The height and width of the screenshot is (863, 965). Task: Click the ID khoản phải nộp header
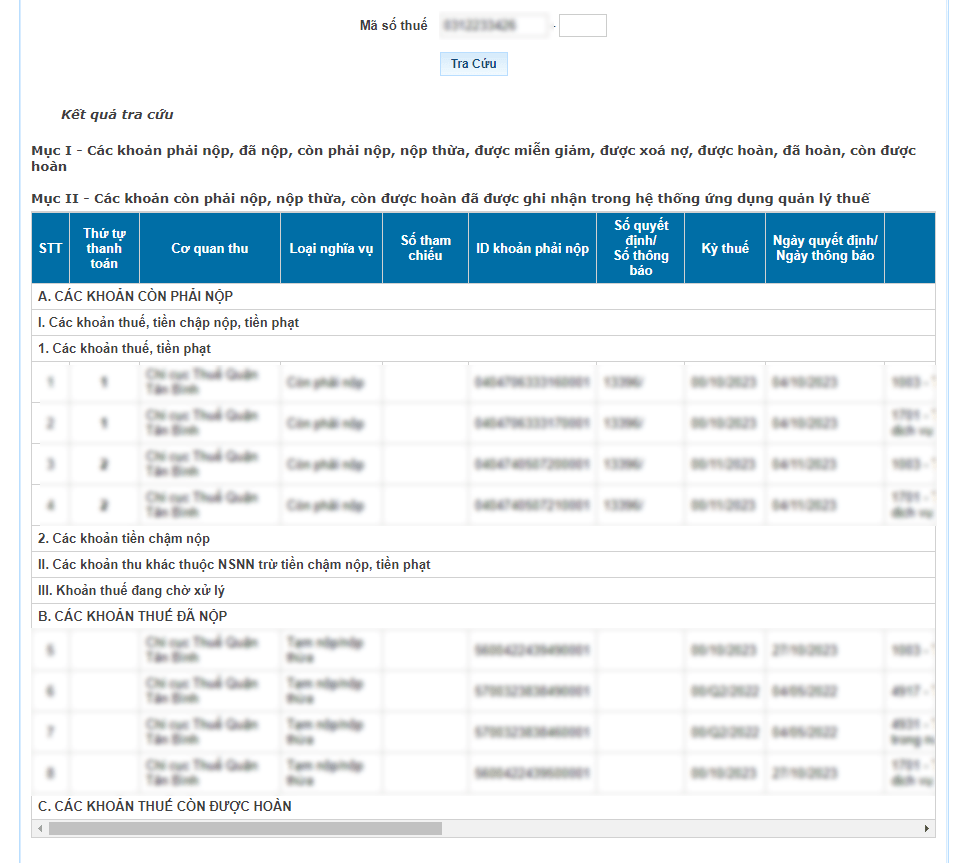532,248
